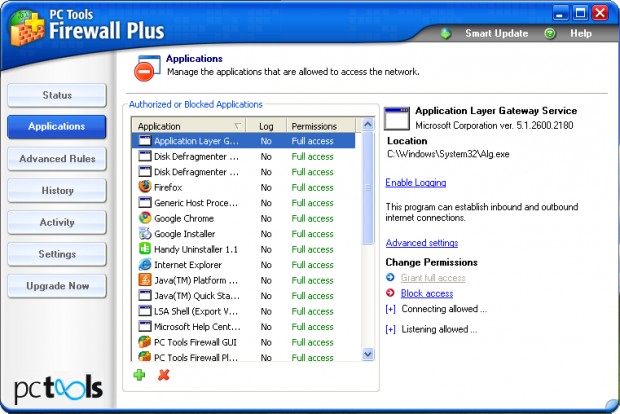Click the Grant full access link

(x=433, y=278)
